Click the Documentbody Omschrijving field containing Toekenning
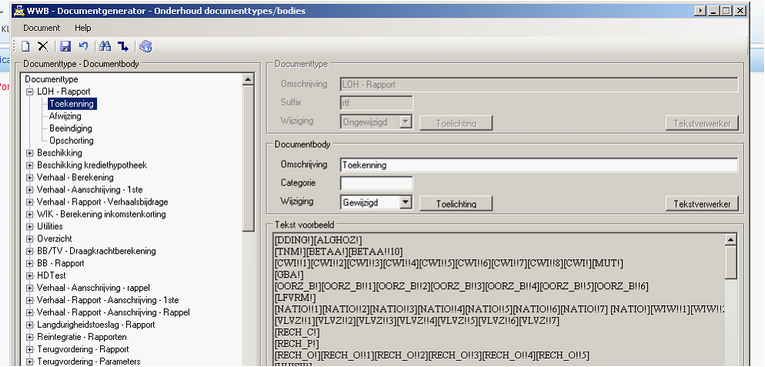The height and width of the screenshot is (367, 765). point(539,165)
